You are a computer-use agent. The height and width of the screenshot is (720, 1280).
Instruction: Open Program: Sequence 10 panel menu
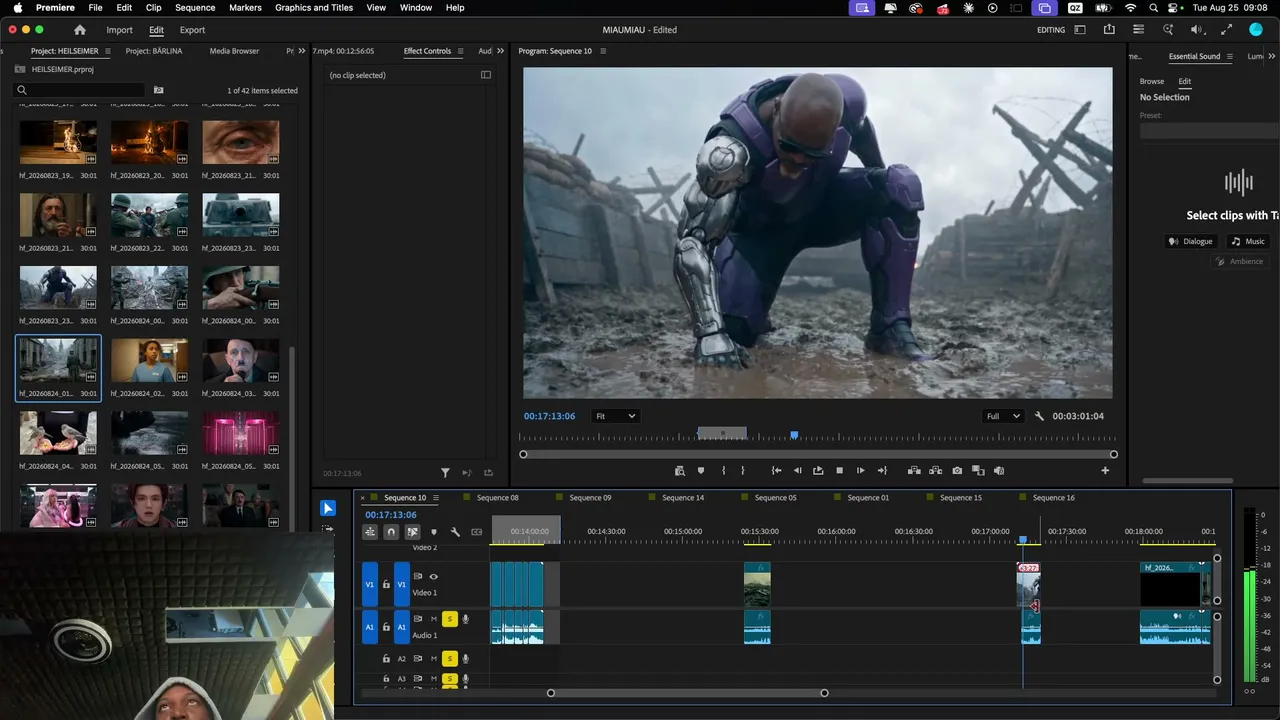603,51
